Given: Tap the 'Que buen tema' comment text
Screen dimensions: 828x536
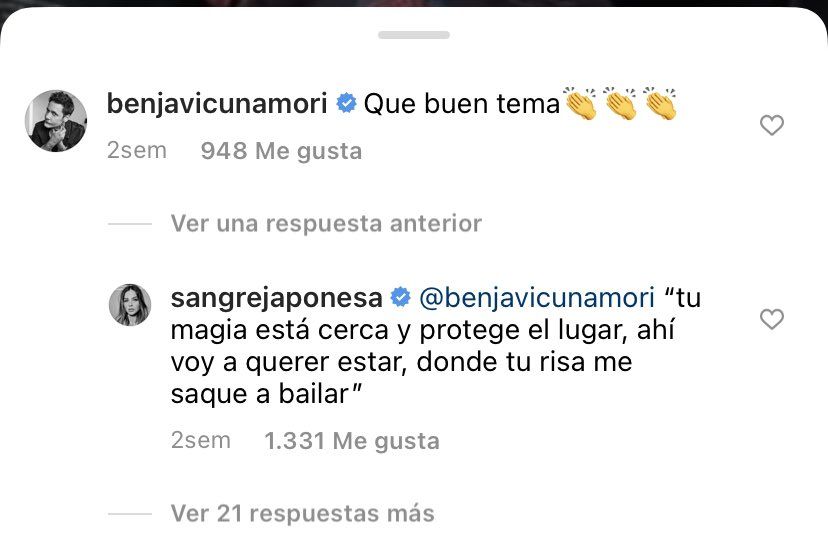Looking at the screenshot, I should coord(462,104).
